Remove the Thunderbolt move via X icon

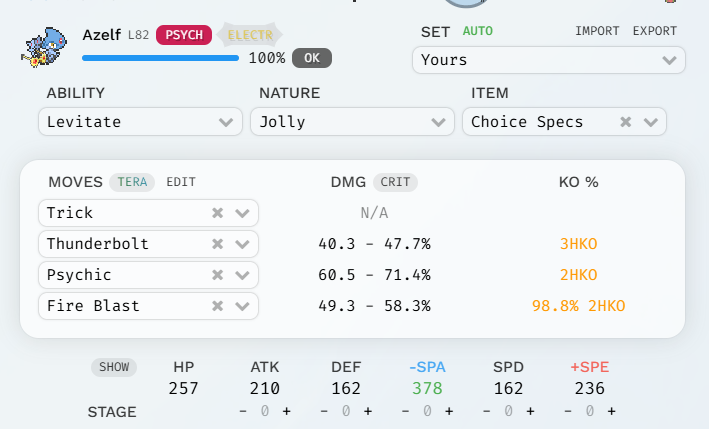pos(217,244)
